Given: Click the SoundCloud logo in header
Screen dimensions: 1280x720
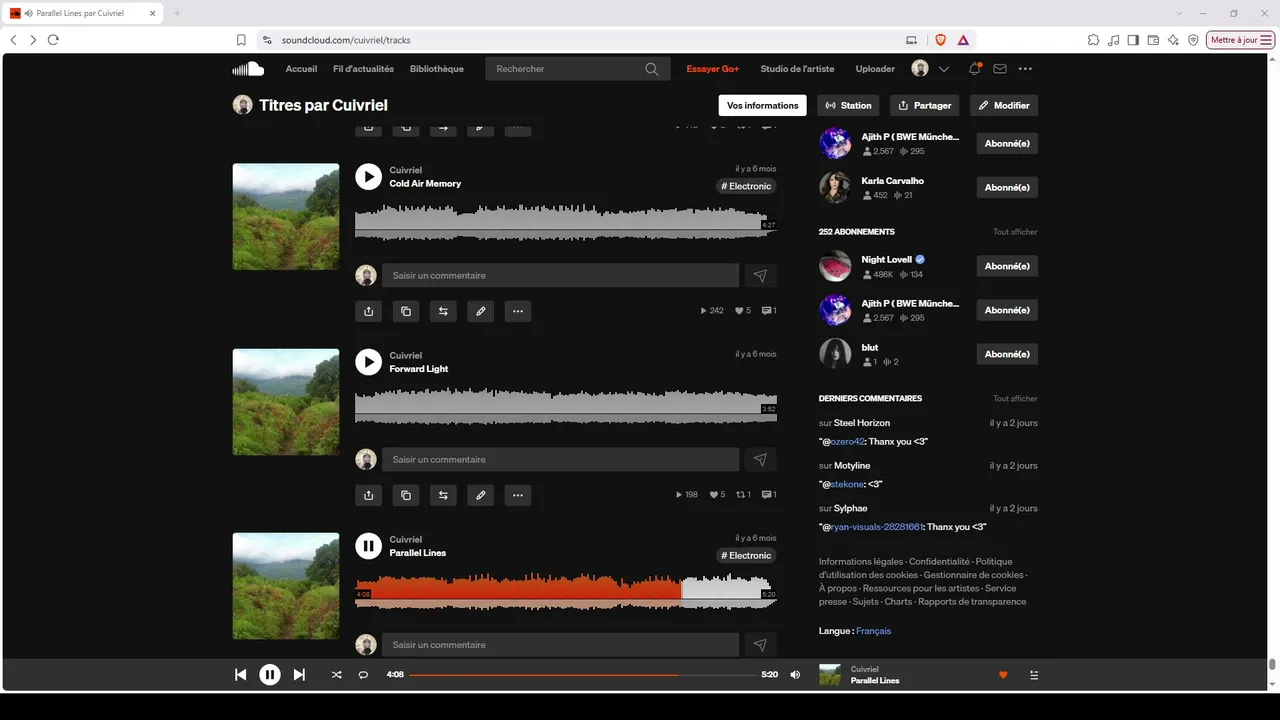Looking at the screenshot, I should pyautogui.click(x=248, y=69).
